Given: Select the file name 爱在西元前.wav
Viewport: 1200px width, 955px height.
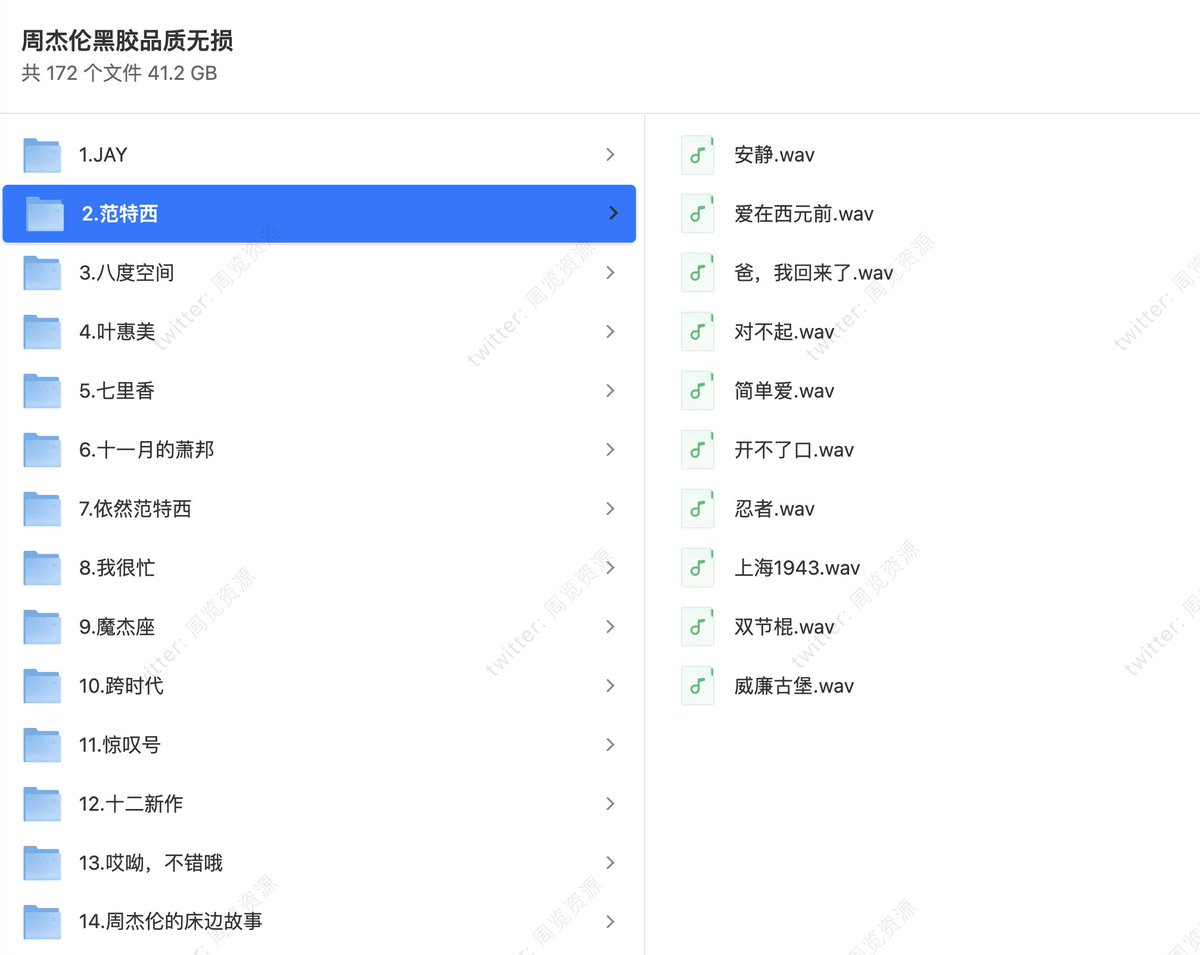Looking at the screenshot, I should (x=804, y=214).
